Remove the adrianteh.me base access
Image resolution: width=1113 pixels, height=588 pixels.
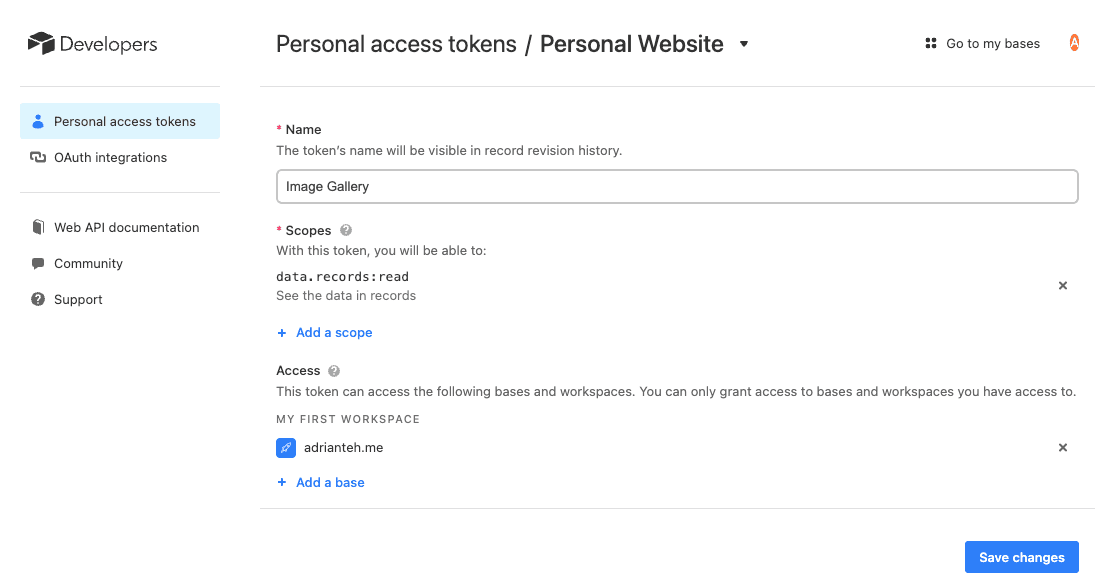click(x=1063, y=448)
